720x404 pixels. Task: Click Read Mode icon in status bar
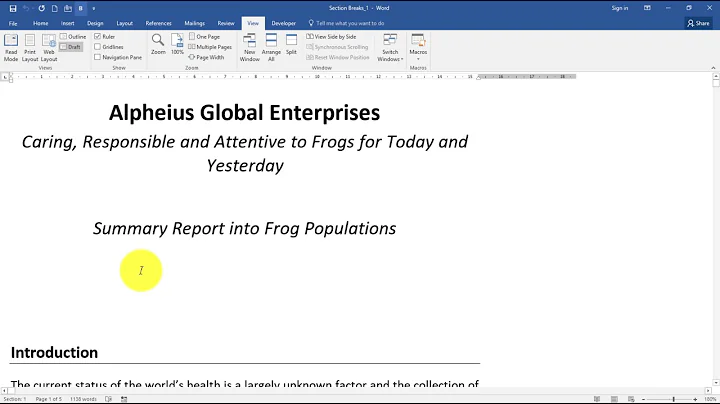tap(596, 399)
